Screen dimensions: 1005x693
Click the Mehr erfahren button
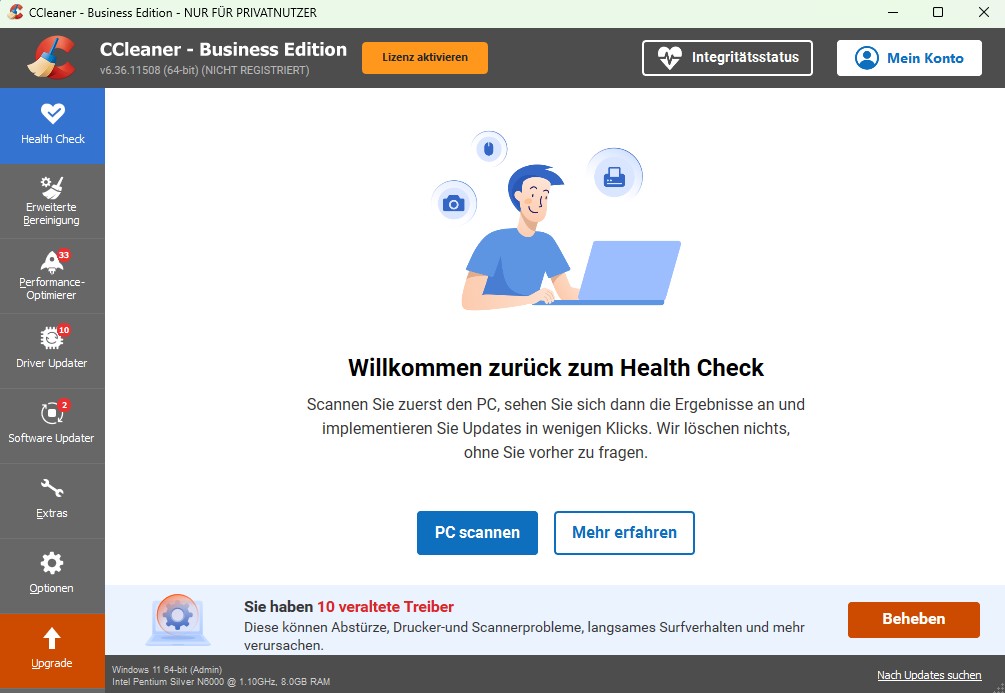[x=624, y=533]
